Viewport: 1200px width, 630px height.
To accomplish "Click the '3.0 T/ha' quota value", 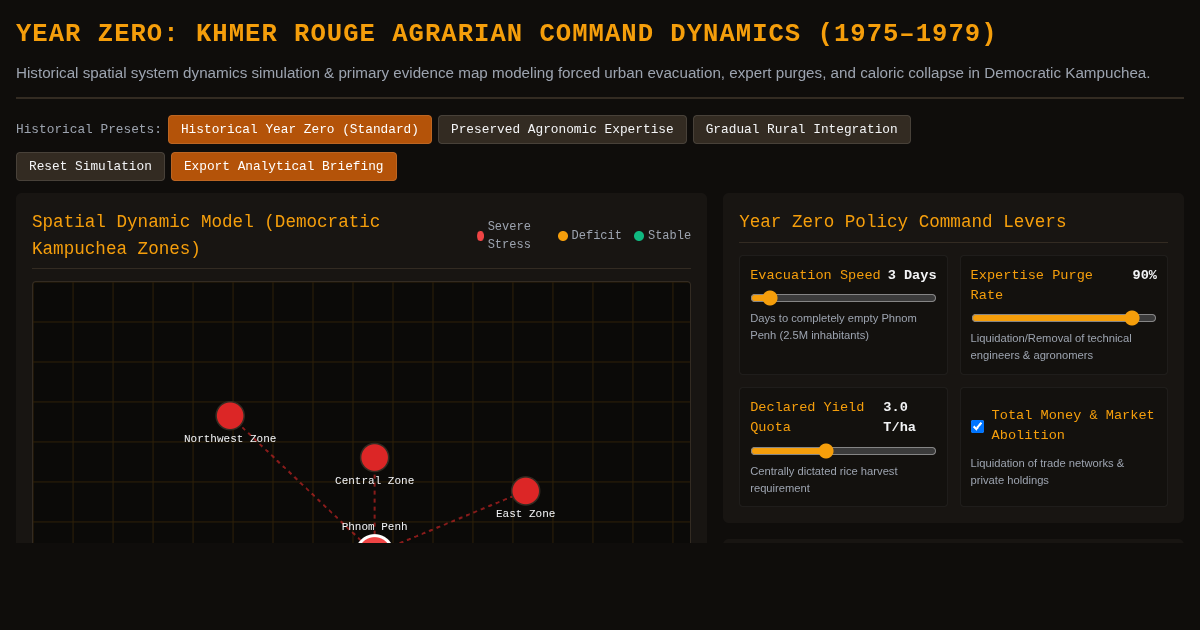I will tap(899, 417).
